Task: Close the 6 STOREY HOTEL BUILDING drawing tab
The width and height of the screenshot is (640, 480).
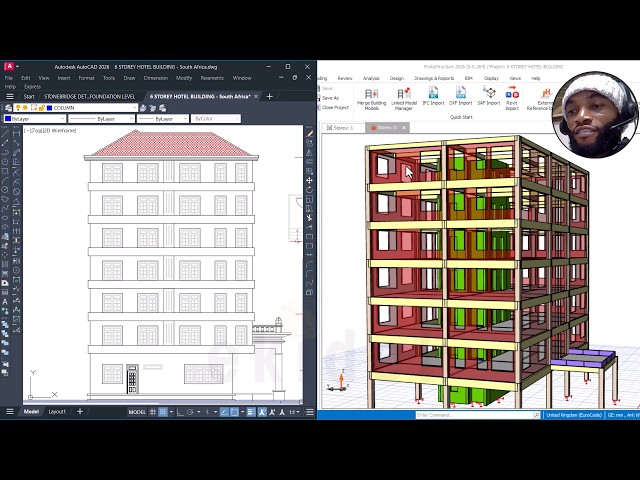Action: 256,96
